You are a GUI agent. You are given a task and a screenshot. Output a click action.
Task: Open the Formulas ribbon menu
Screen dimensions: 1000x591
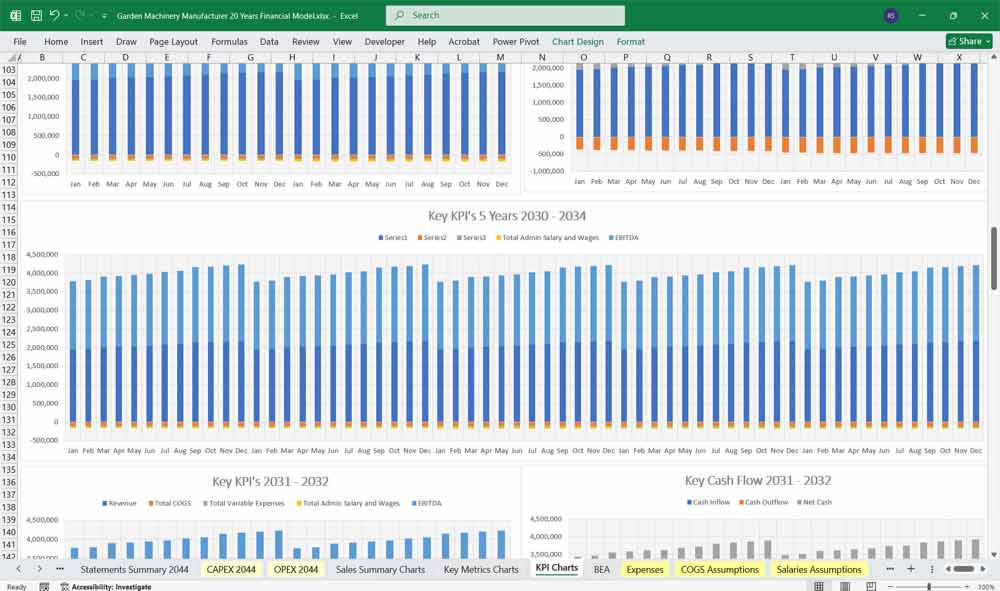point(229,41)
